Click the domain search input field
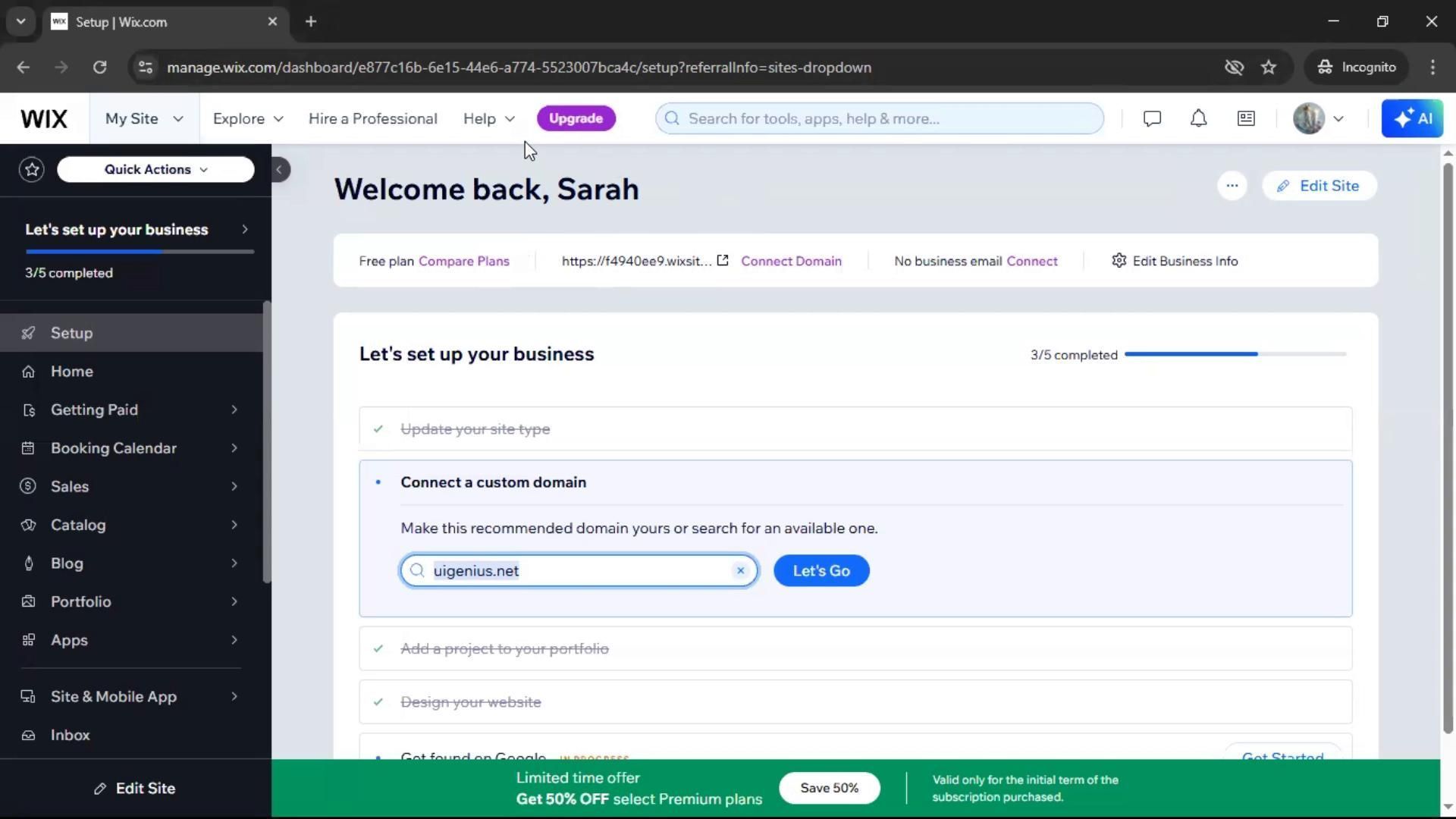 pos(576,571)
